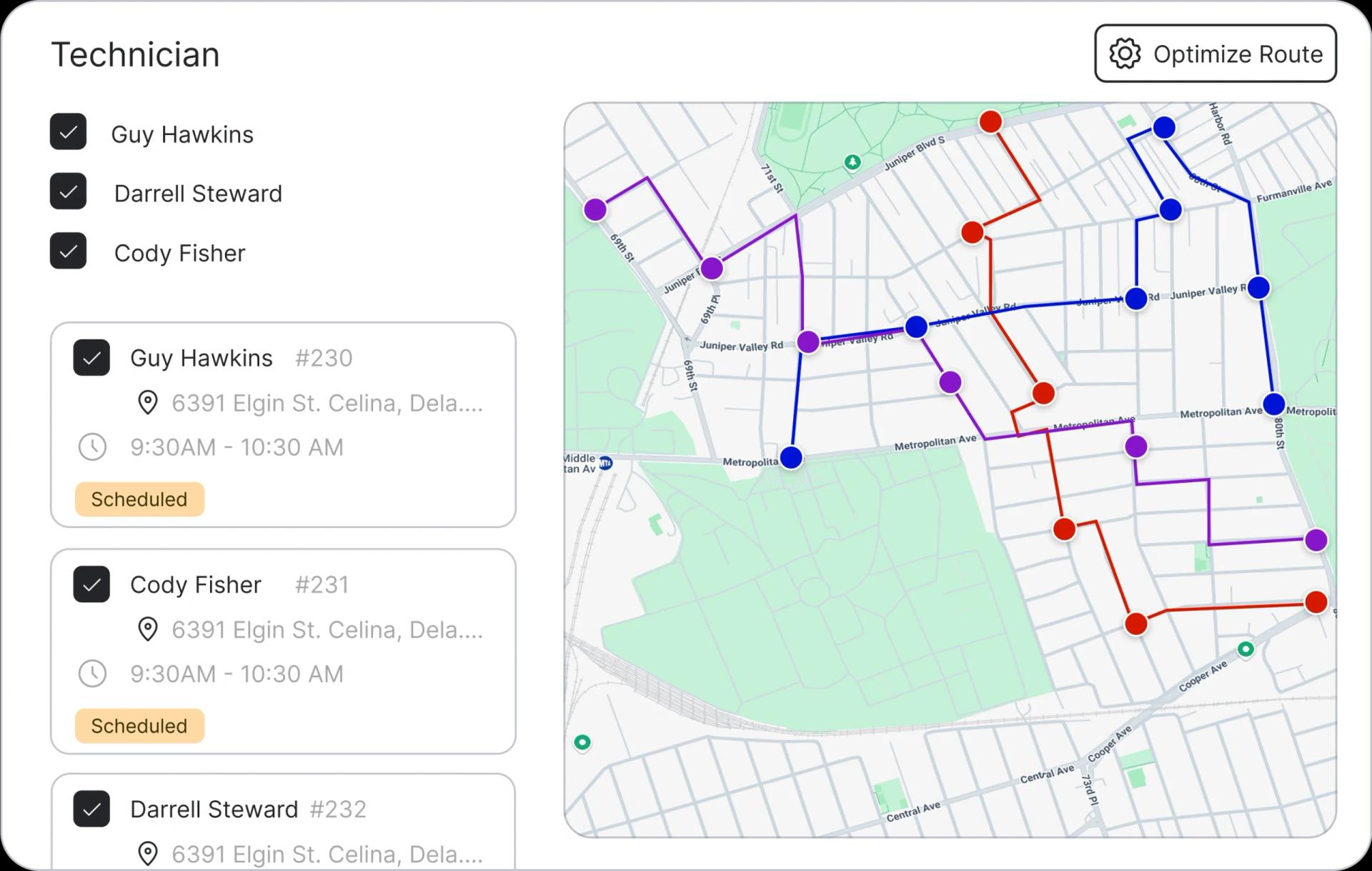Image resolution: width=1372 pixels, height=871 pixels.
Task: Toggle the Darrell Steward technician checkbox
Action: [x=67, y=191]
